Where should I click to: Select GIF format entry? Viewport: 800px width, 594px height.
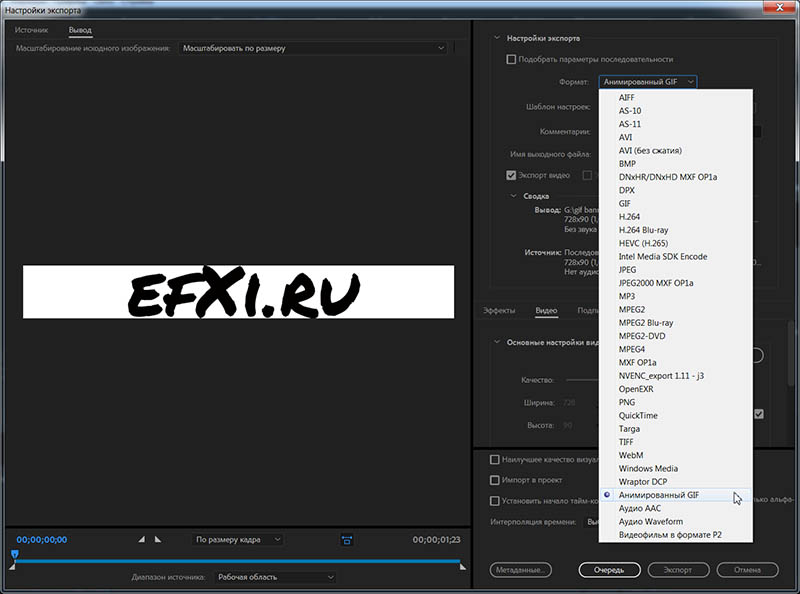tap(676, 204)
